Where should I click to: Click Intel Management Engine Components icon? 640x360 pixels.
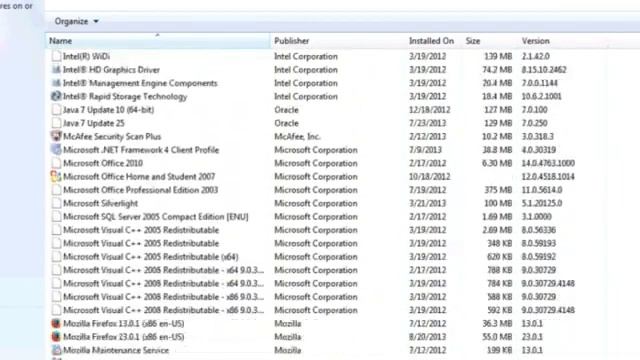(x=56, y=83)
